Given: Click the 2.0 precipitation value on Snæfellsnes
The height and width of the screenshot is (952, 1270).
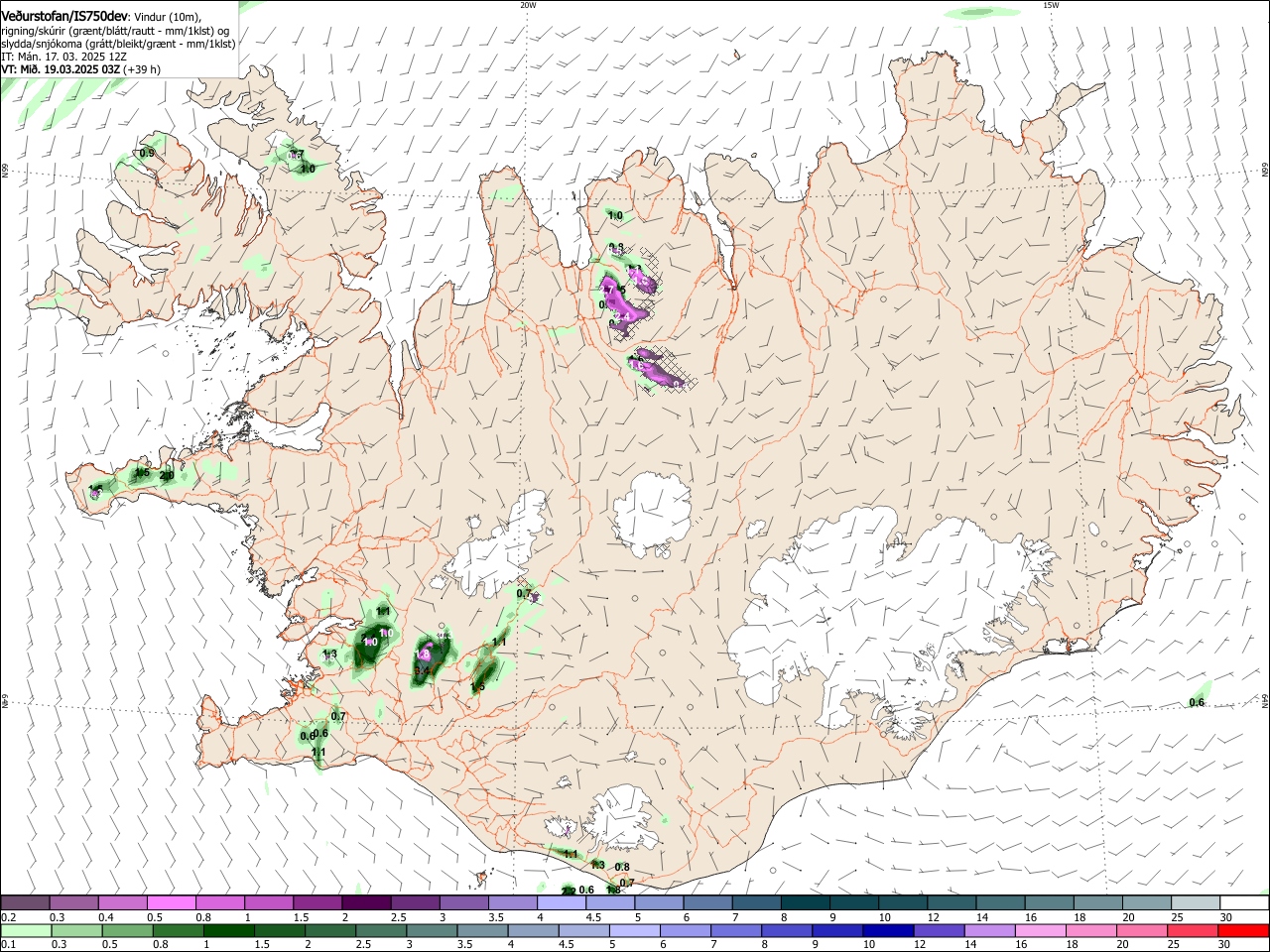Looking at the screenshot, I should pyautogui.click(x=167, y=476).
